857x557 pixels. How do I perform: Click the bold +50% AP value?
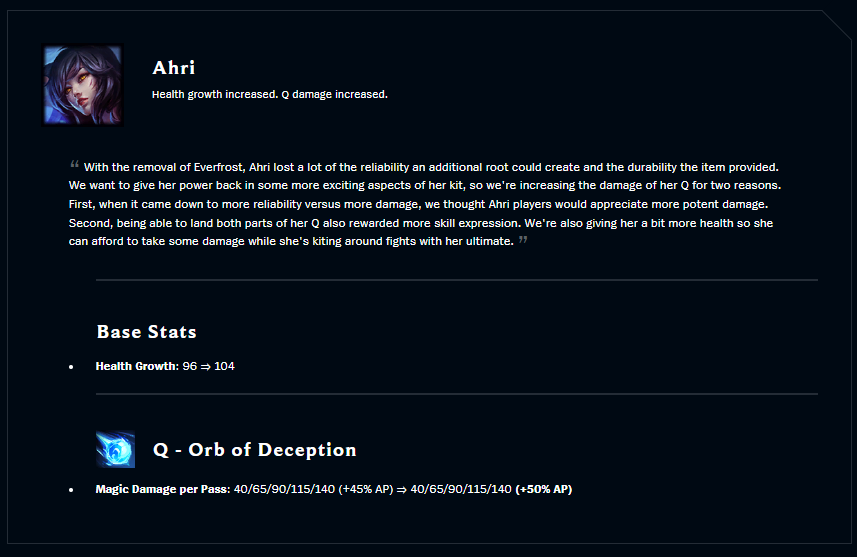pyautogui.click(x=544, y=489)
